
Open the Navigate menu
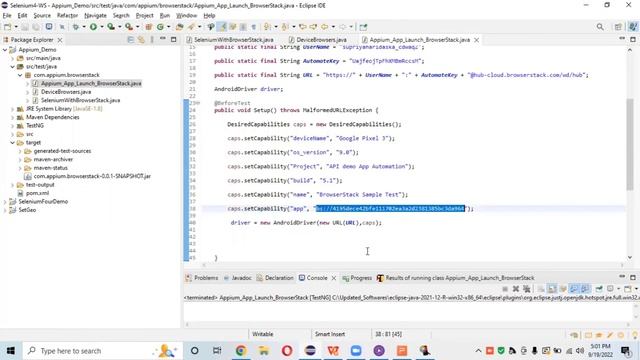pos(95,16)
